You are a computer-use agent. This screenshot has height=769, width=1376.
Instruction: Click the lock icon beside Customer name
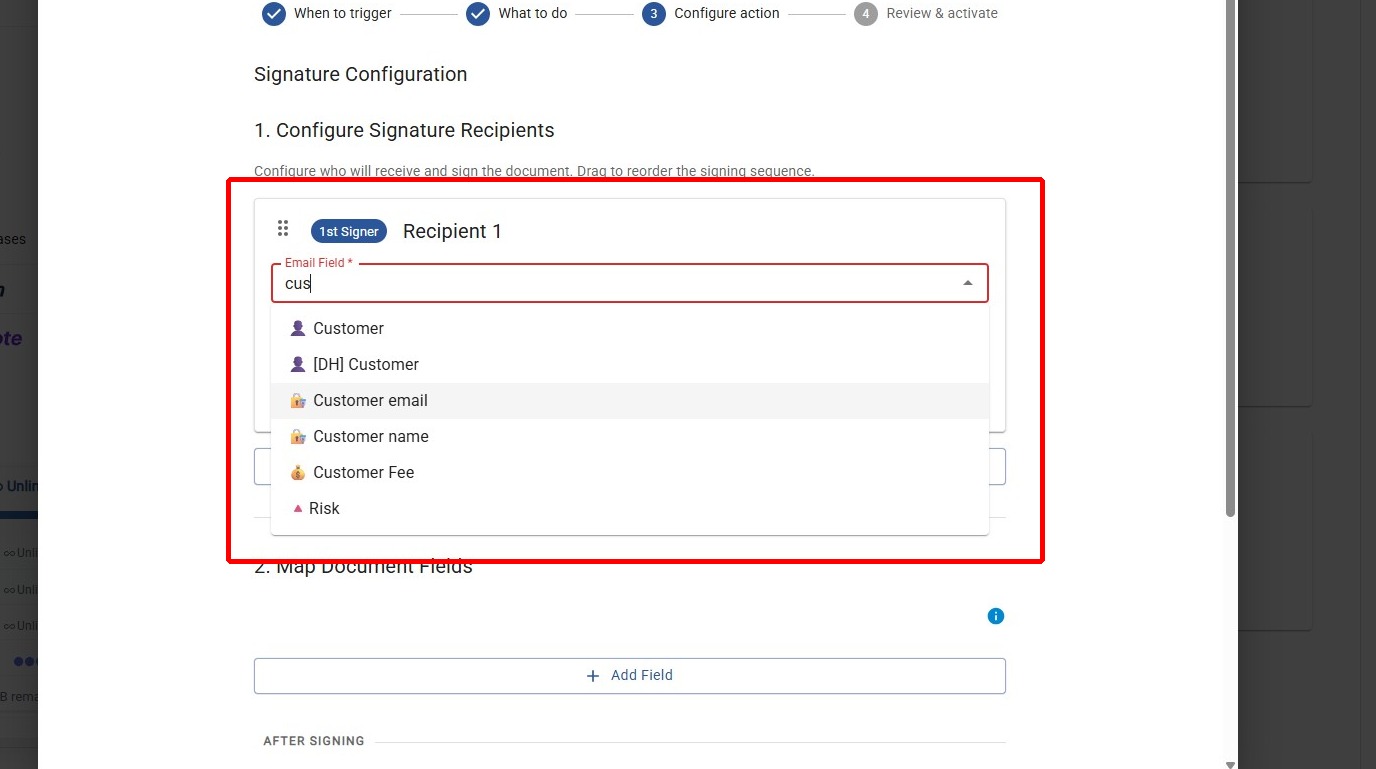(297, 436)
